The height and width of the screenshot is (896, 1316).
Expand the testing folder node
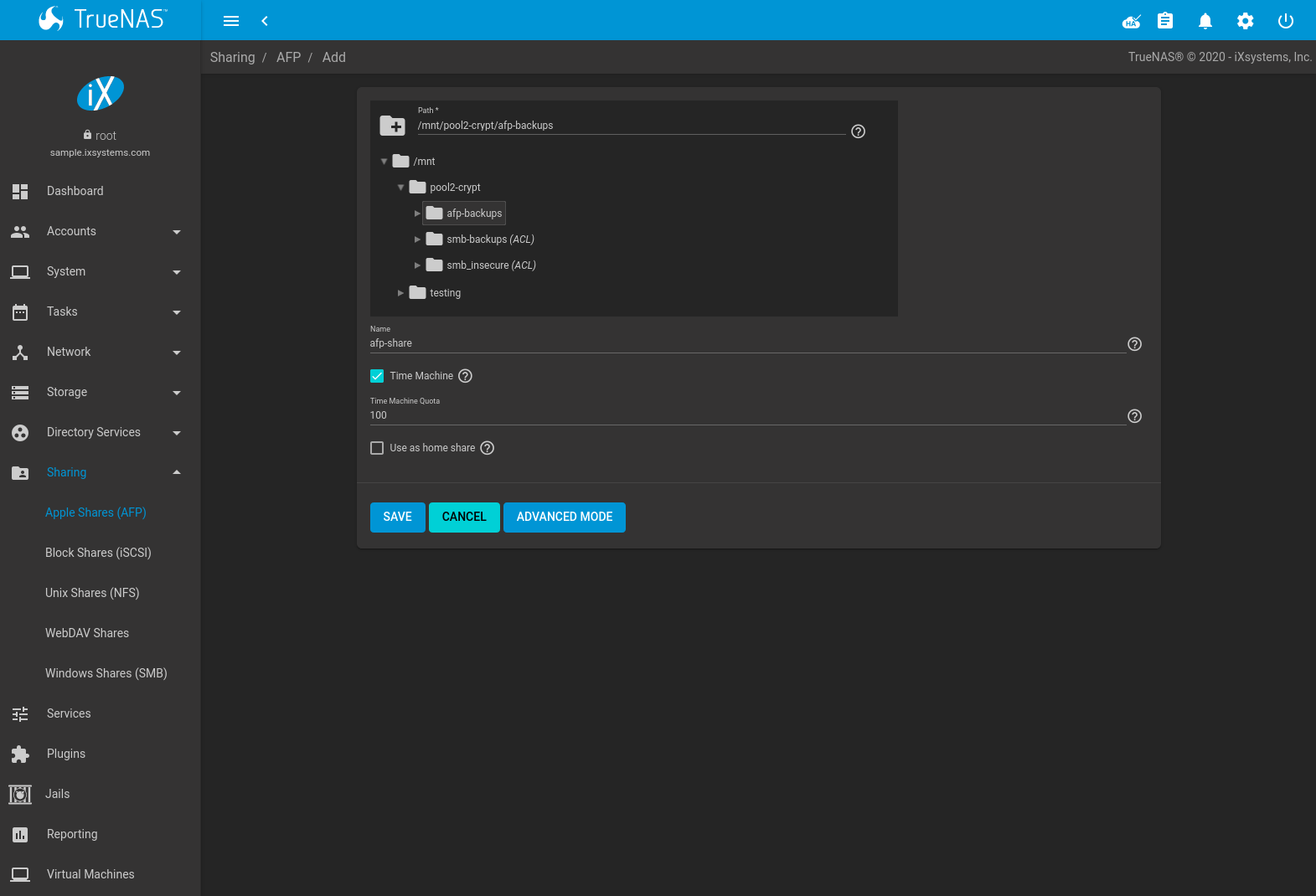pyautogui.click(x=400, y=293)
